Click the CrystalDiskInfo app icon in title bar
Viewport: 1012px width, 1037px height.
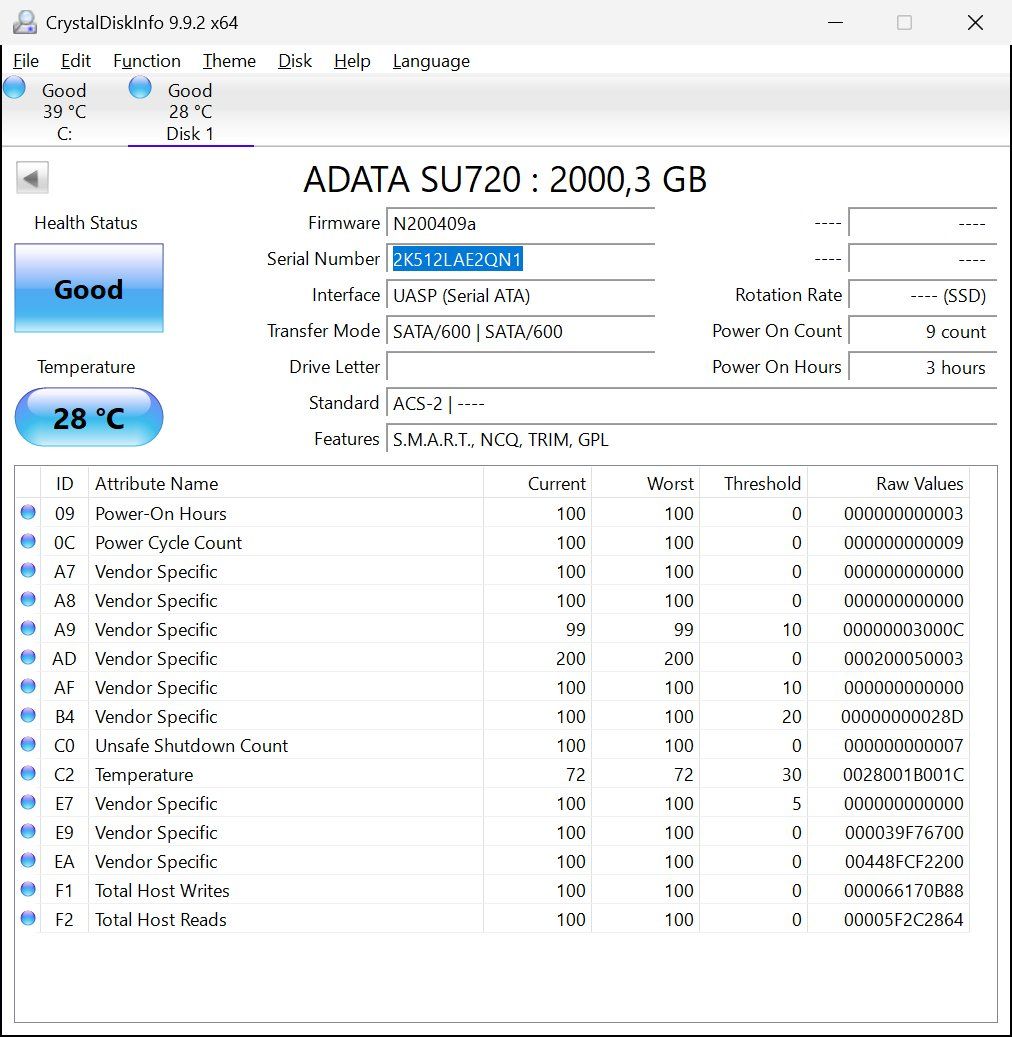coord(24,22)
